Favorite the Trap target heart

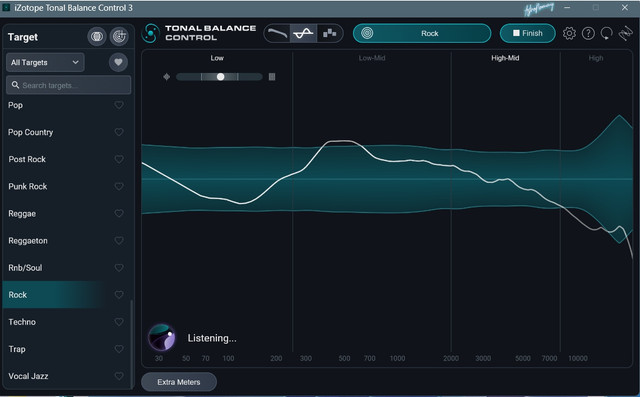119,349
